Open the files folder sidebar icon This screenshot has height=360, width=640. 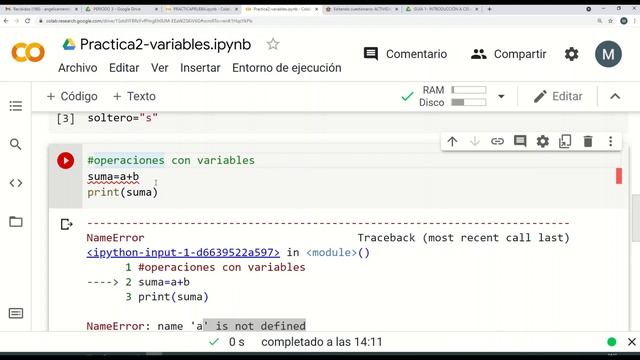(x=16, y=222)
